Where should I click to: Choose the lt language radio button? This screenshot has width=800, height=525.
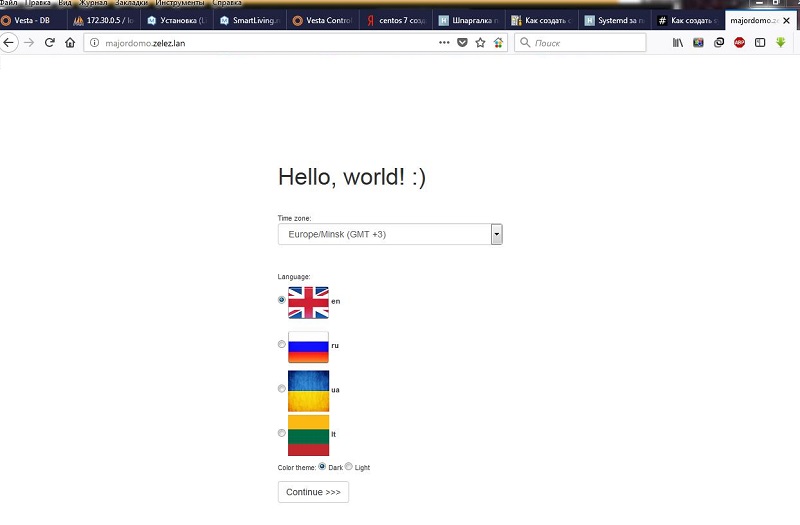click(282, 433)
